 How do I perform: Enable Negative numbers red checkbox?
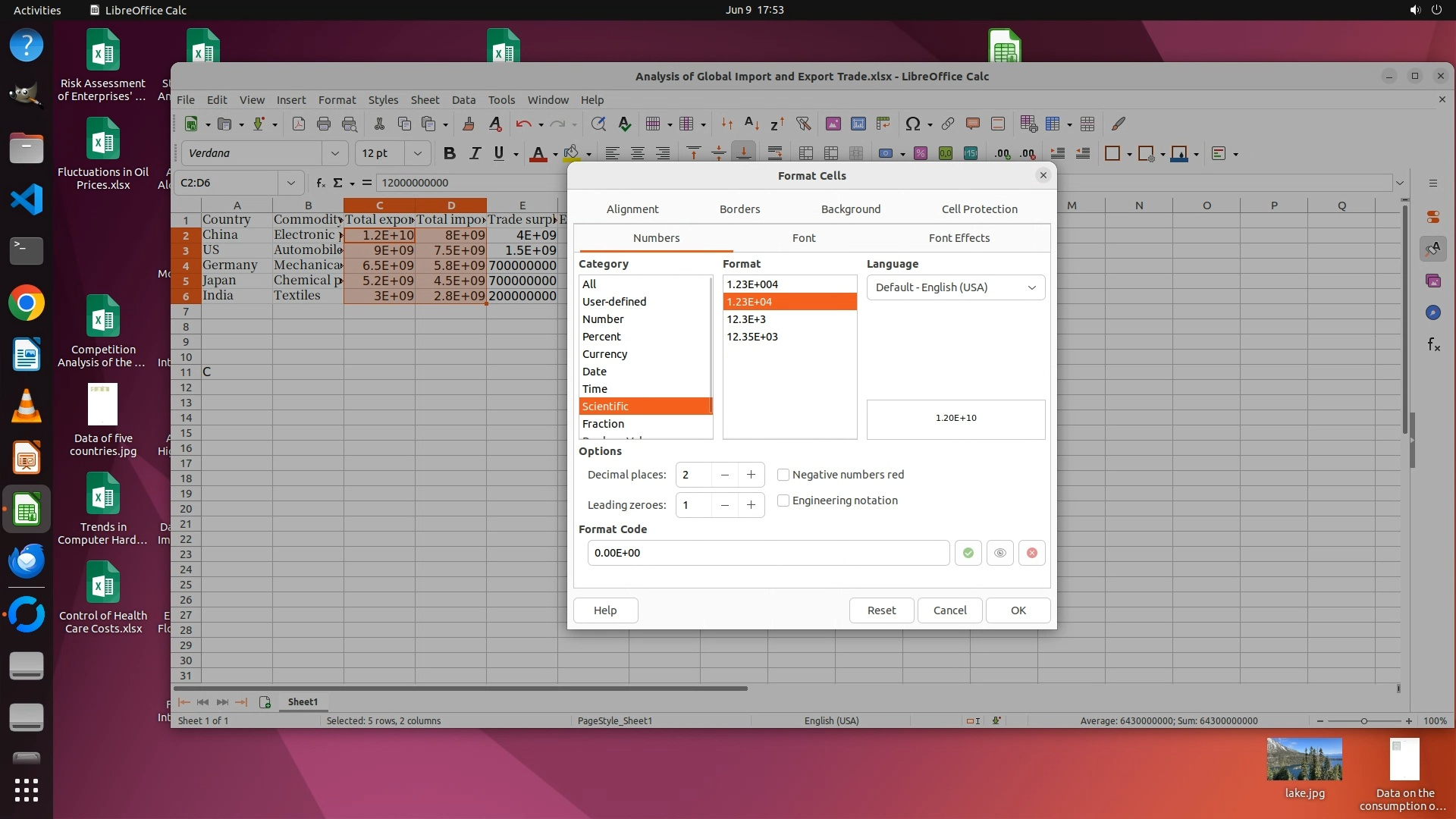pyautogui.click(x=783, y=475)
